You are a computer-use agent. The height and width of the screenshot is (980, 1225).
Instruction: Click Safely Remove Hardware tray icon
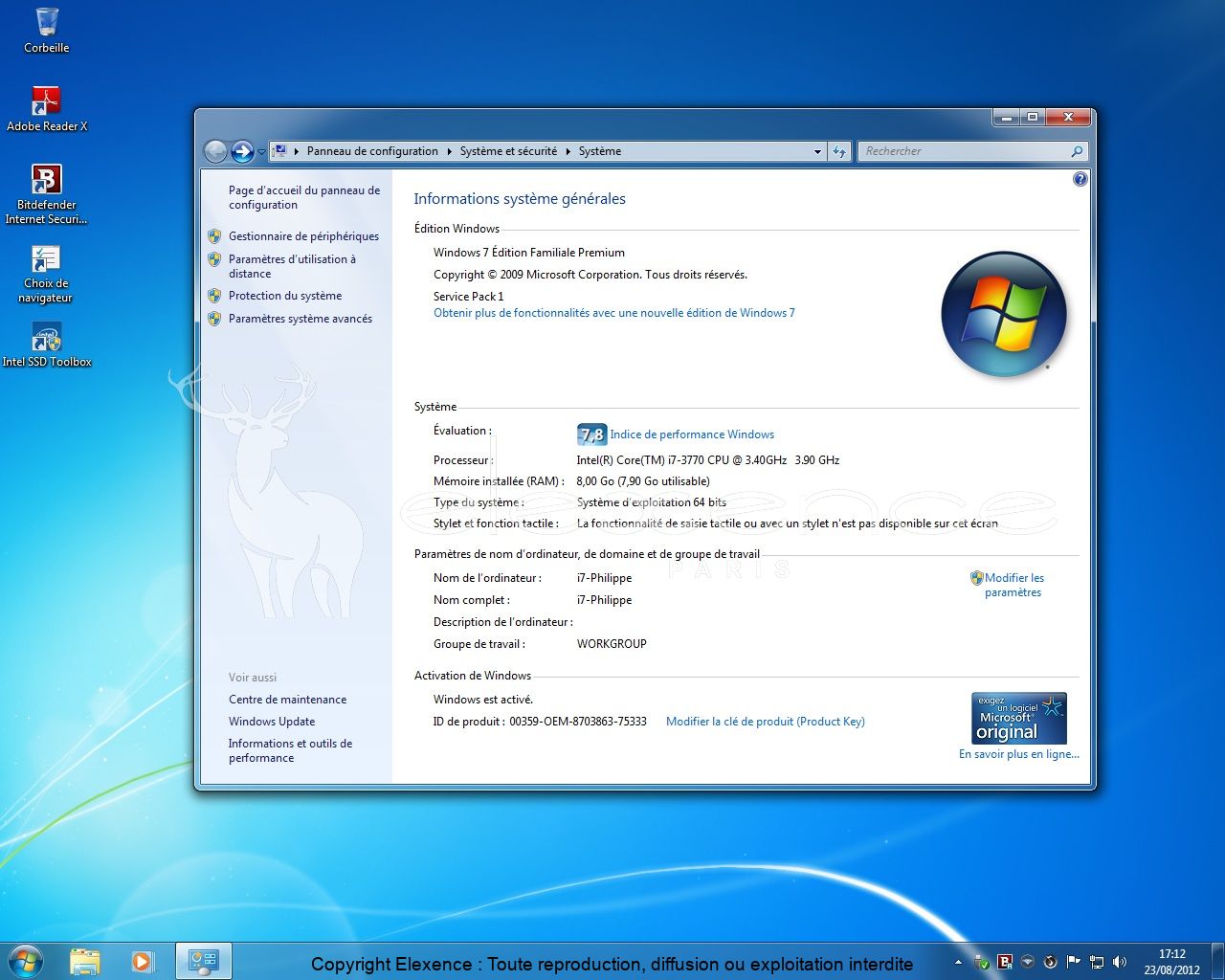(x=982, y=962)
